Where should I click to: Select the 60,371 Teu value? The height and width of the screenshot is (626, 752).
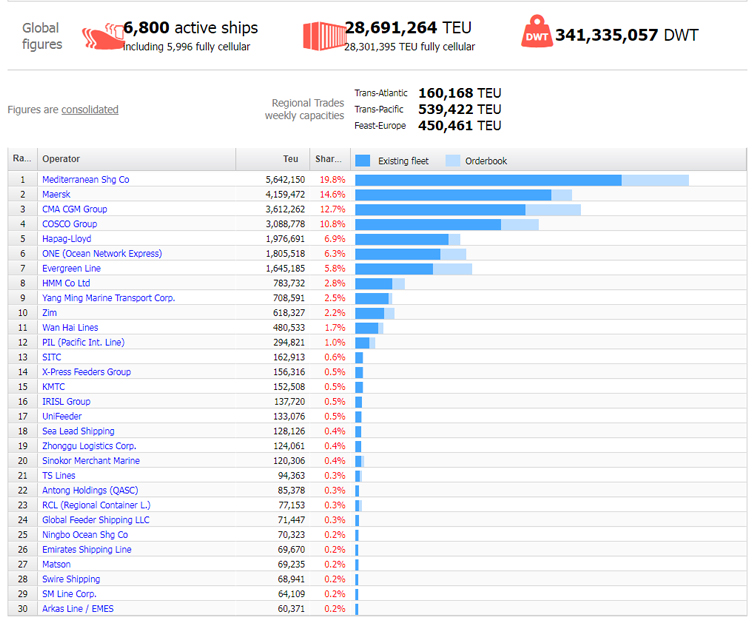point(291,609)
